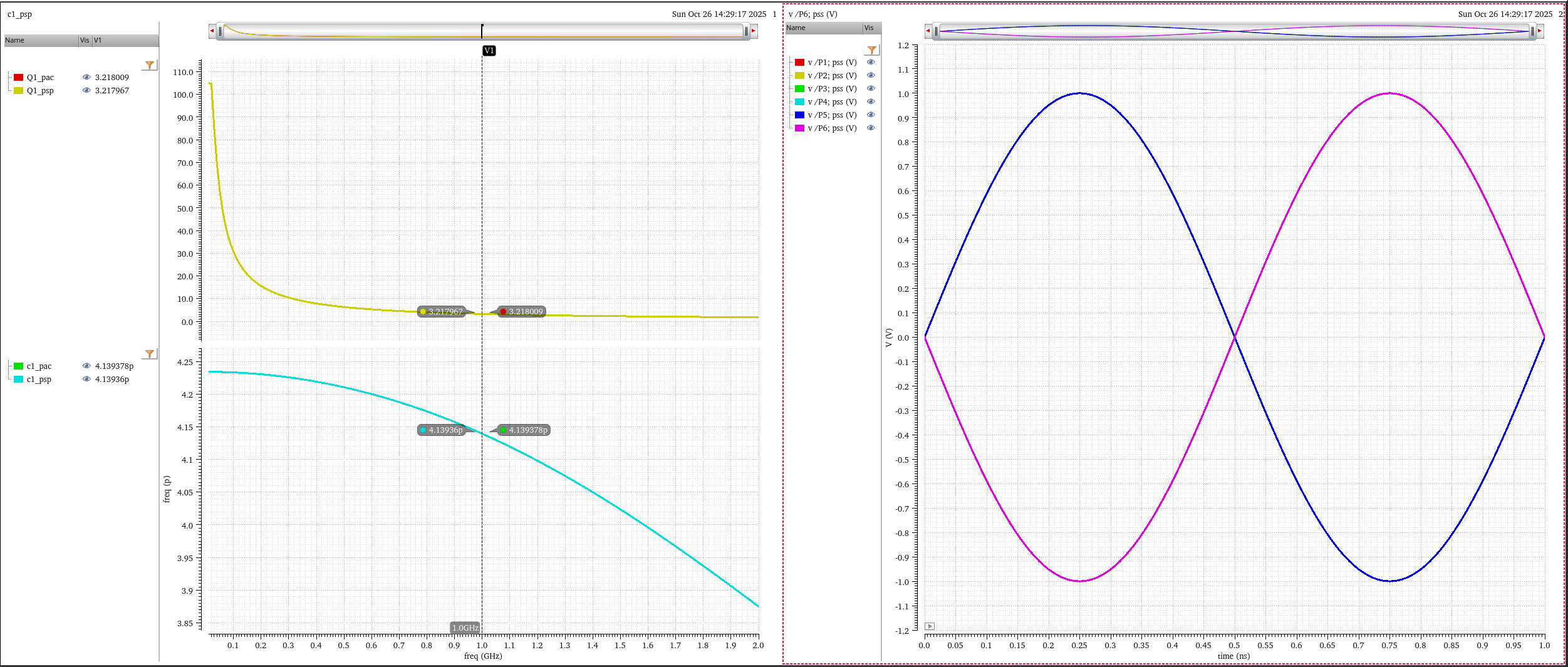The height and width of the screenshot is (667, 1568).
Task: Toggle visibility of c1_psp trace
Action: 86,379
